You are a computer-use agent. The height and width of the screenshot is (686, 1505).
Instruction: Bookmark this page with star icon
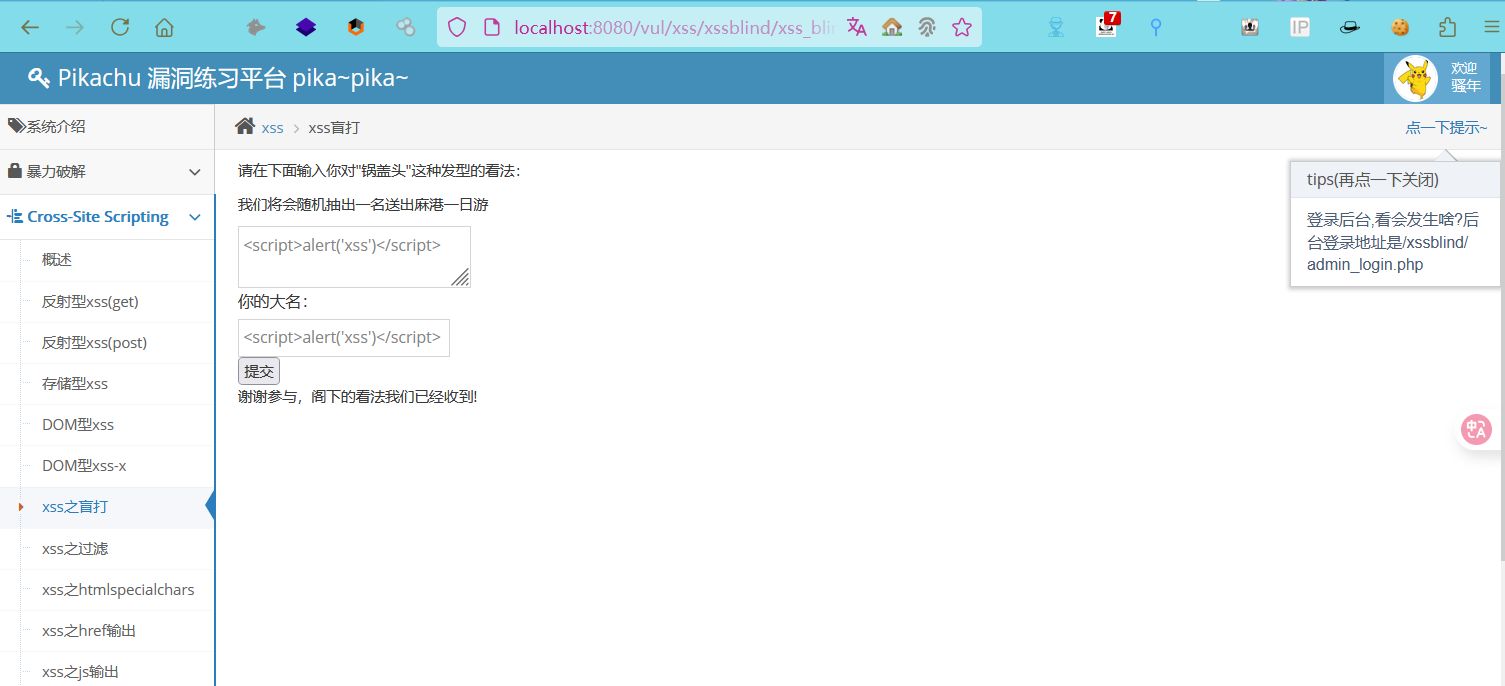click(962, 27)
